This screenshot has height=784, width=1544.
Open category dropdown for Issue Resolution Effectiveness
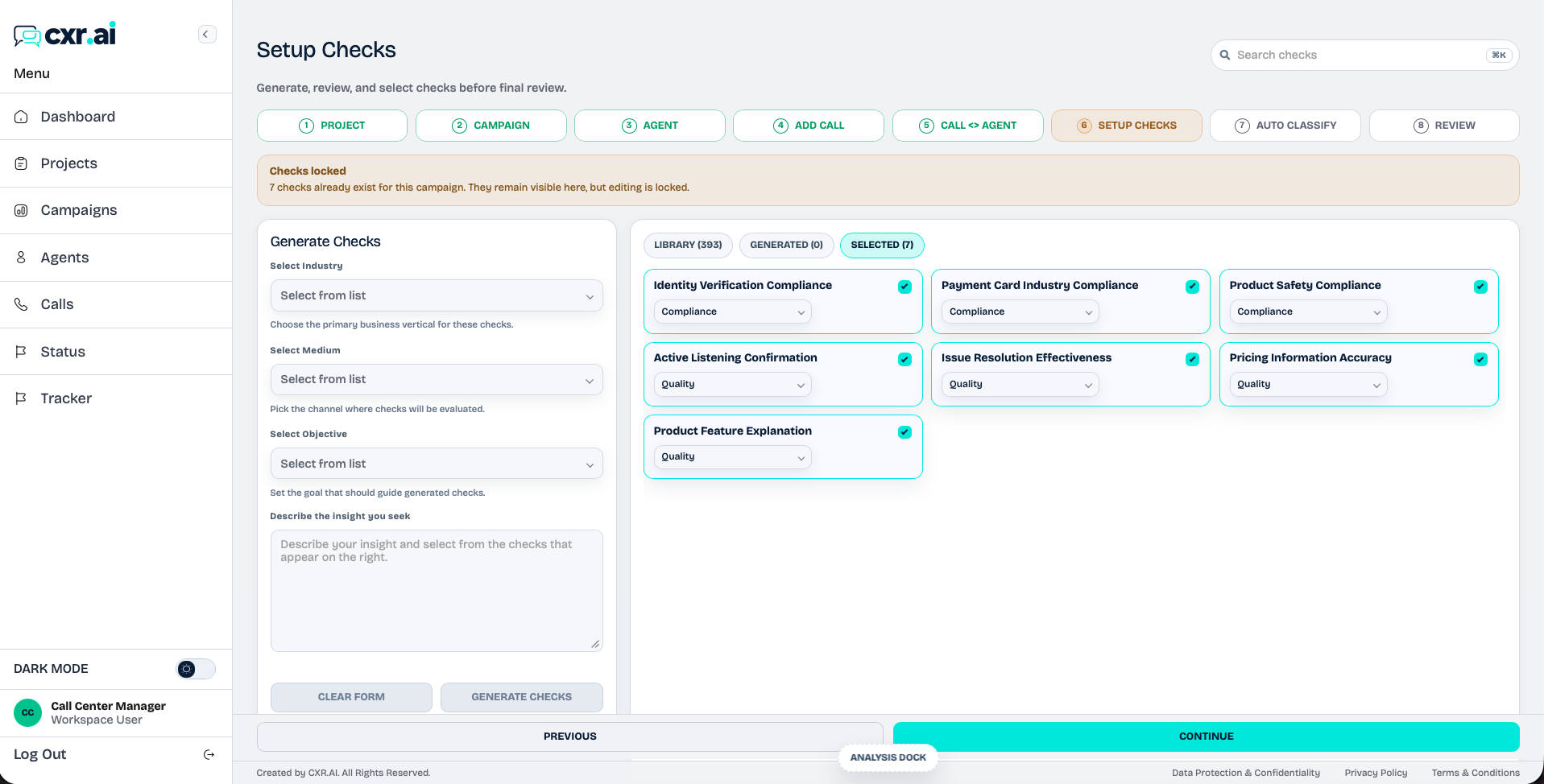coord(1020,384)
